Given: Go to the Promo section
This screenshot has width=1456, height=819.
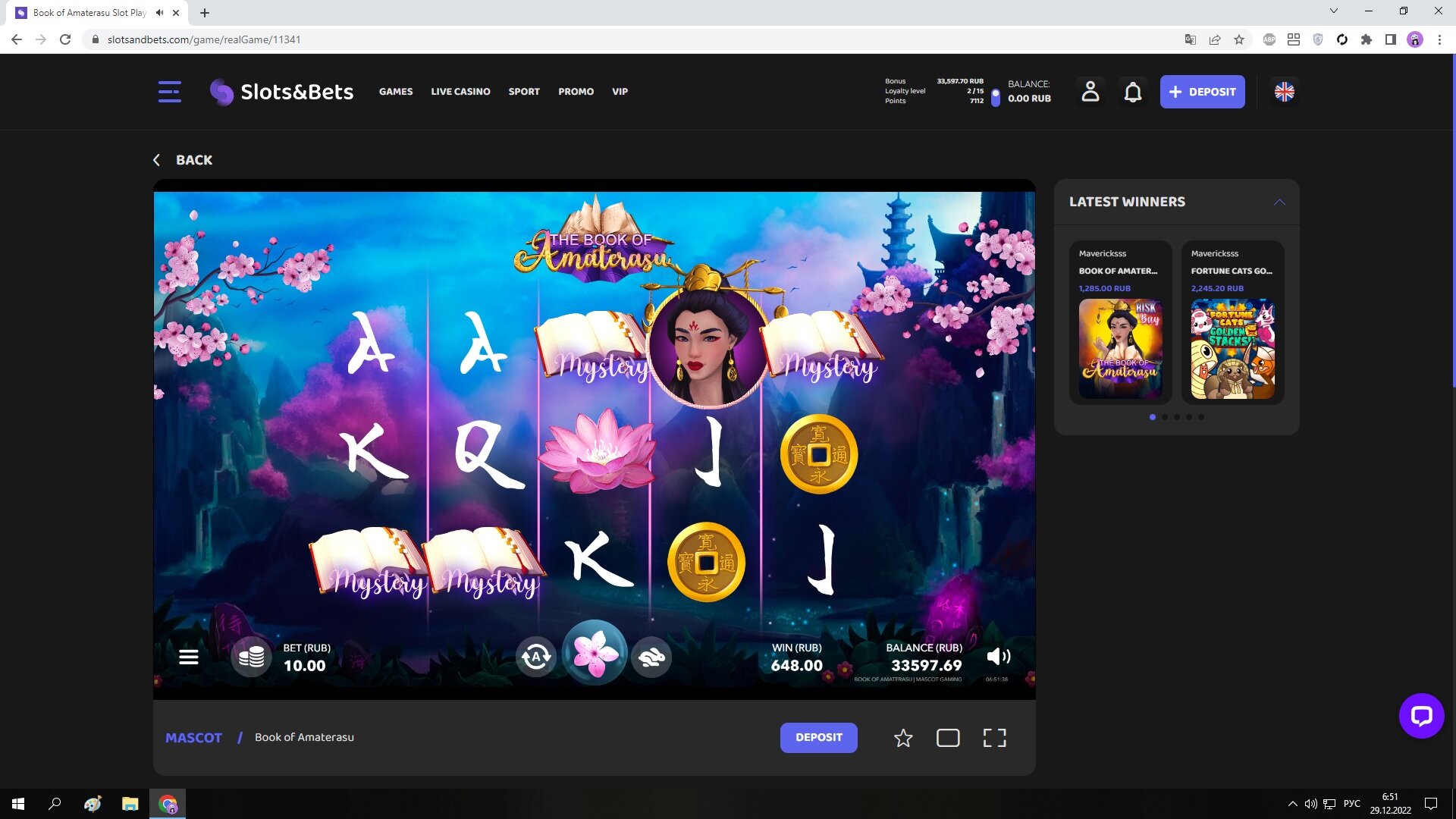Looking at the screenshot, I should 576,92.
